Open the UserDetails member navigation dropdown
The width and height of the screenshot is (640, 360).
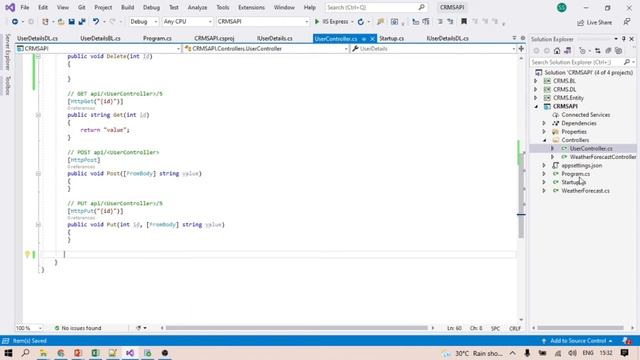433,49
